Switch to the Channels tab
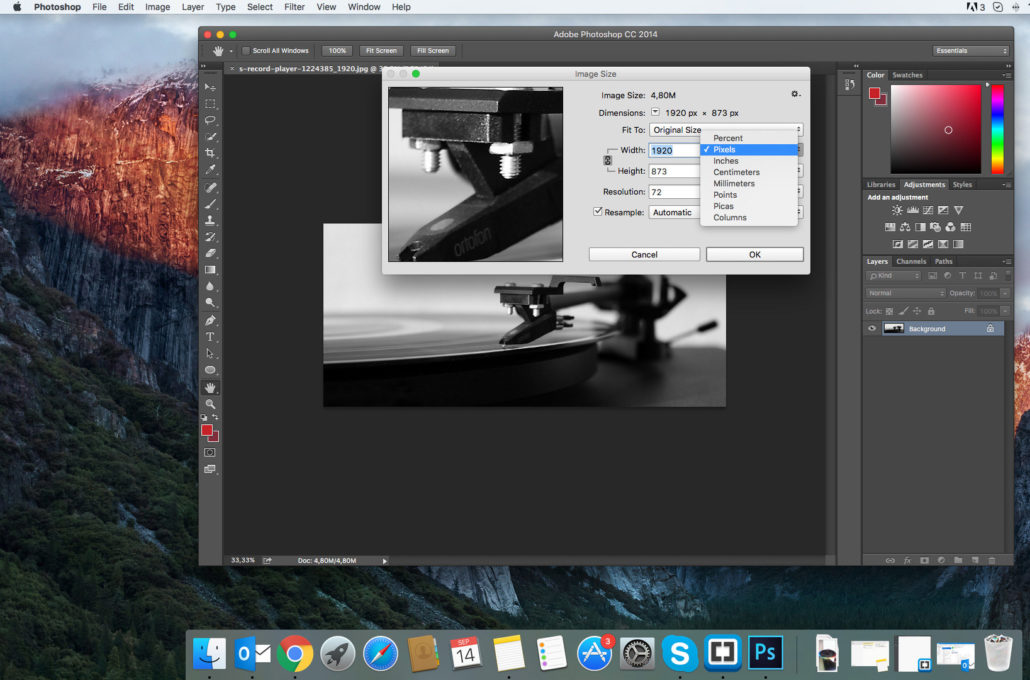1030x680 pixels. pyautogui.click(x=910, y=262)
